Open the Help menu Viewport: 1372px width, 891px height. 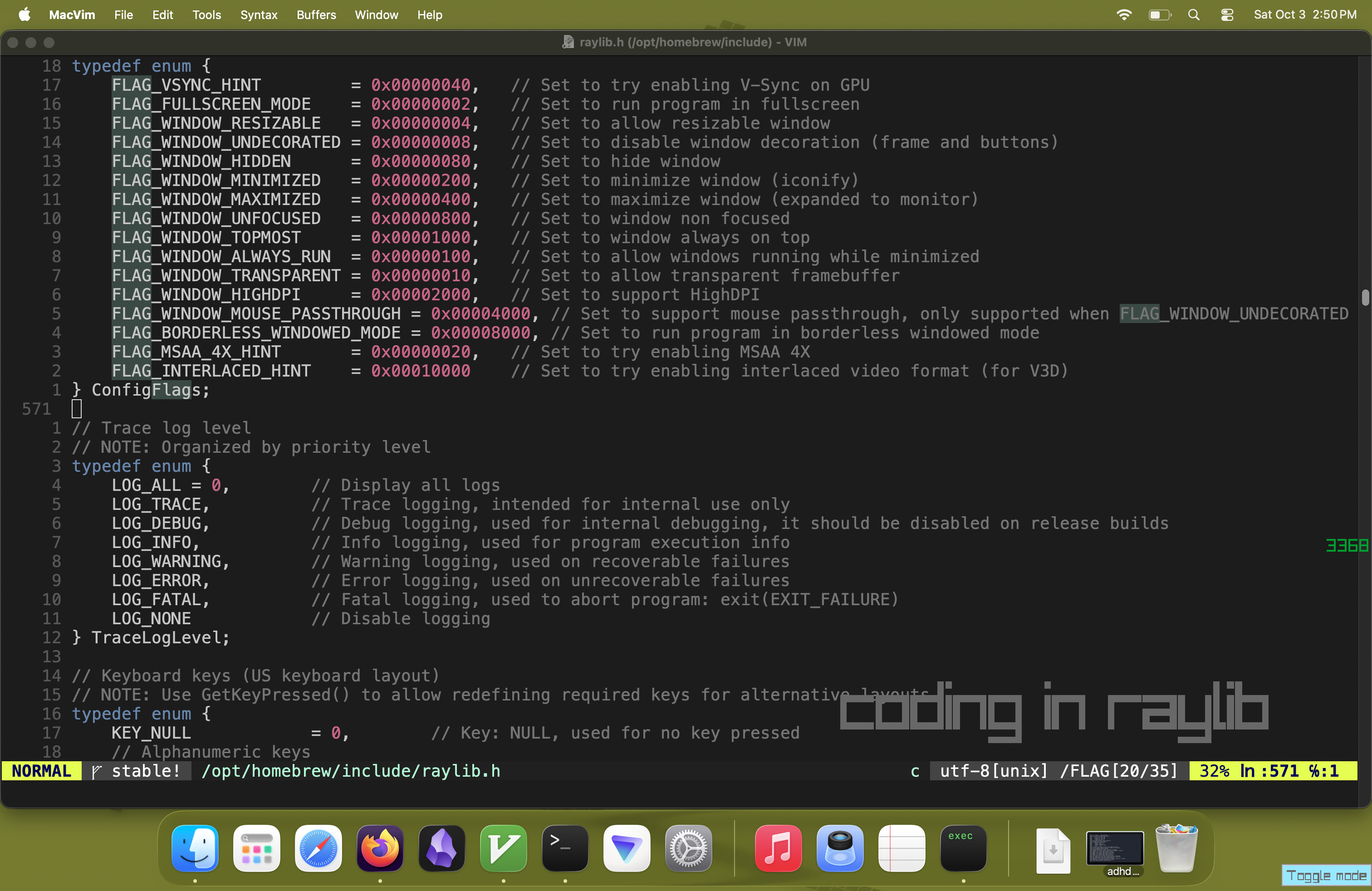[x=430, y=15]
